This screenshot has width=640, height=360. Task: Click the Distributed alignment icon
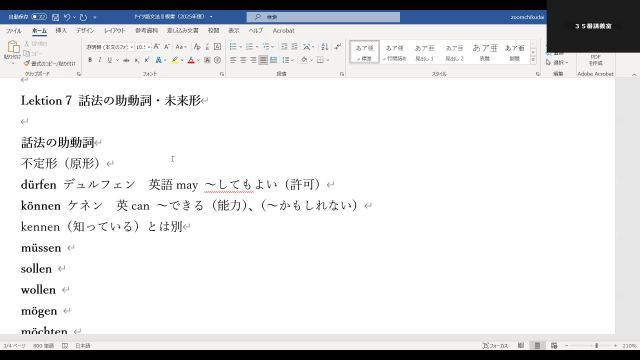(273, 60)
